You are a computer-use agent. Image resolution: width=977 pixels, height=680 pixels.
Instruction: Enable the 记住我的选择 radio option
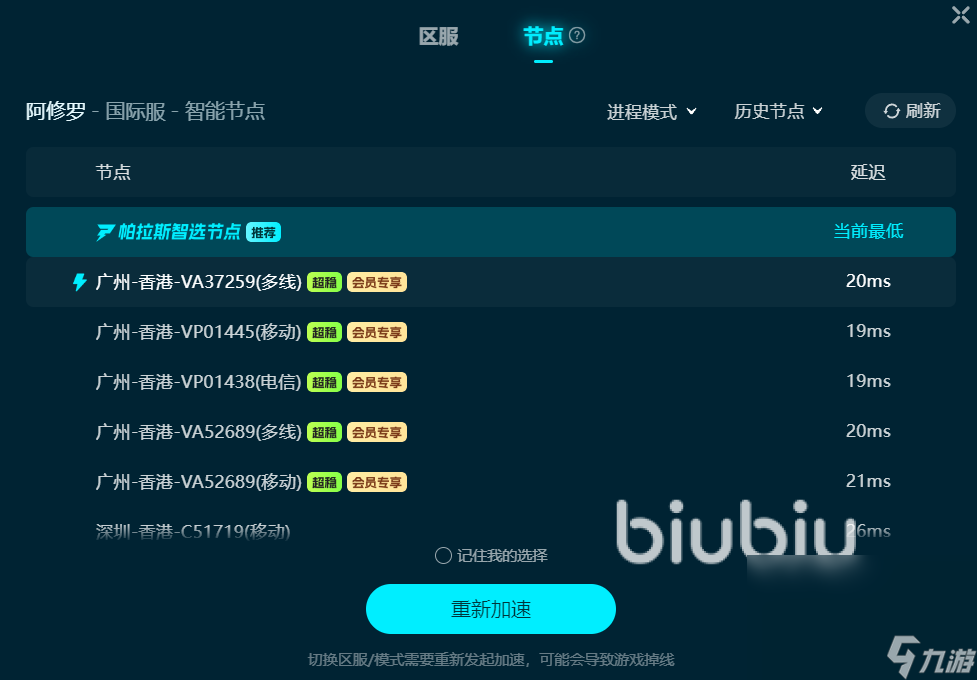coord(443,555)
